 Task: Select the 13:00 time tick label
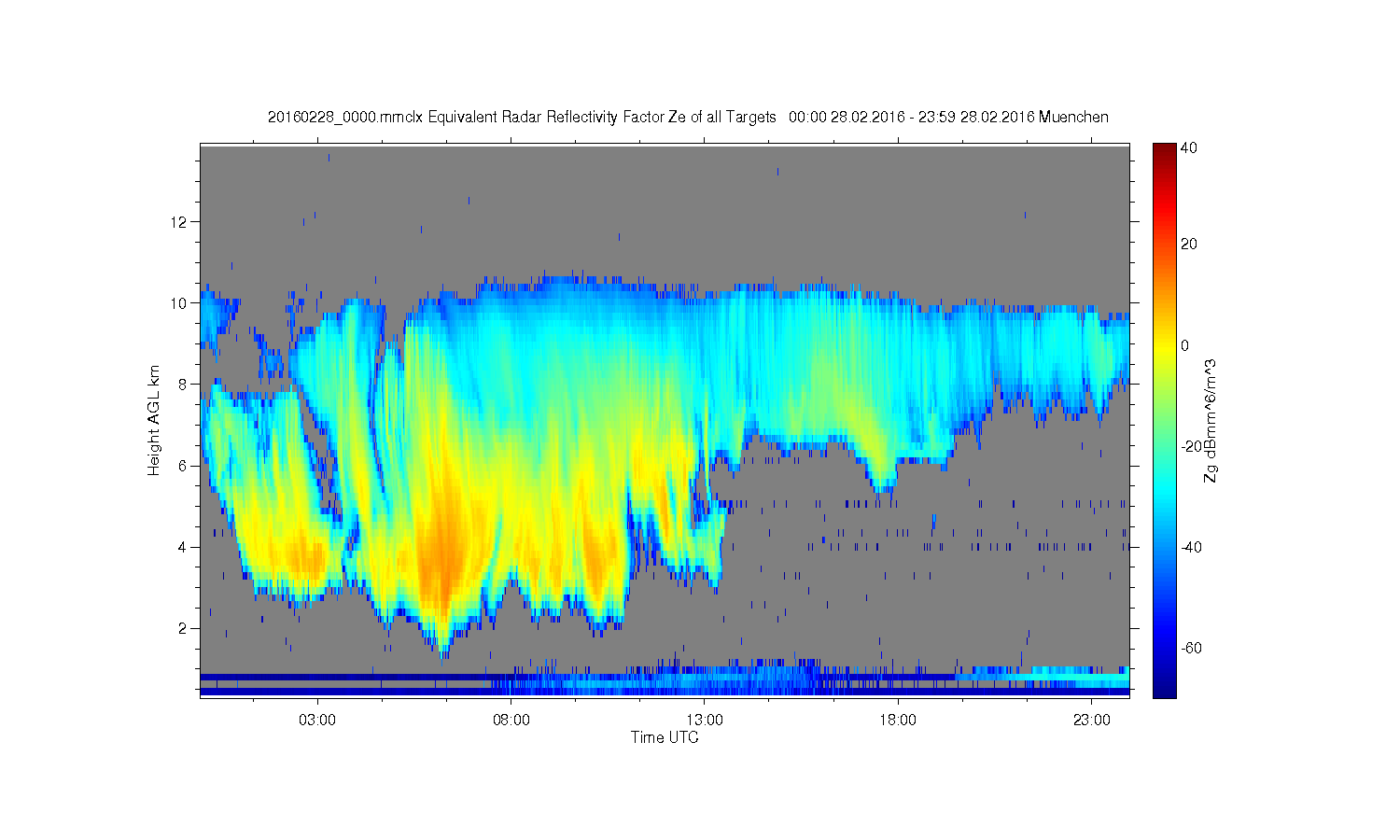pyautogui.click(x=705, y=721)
